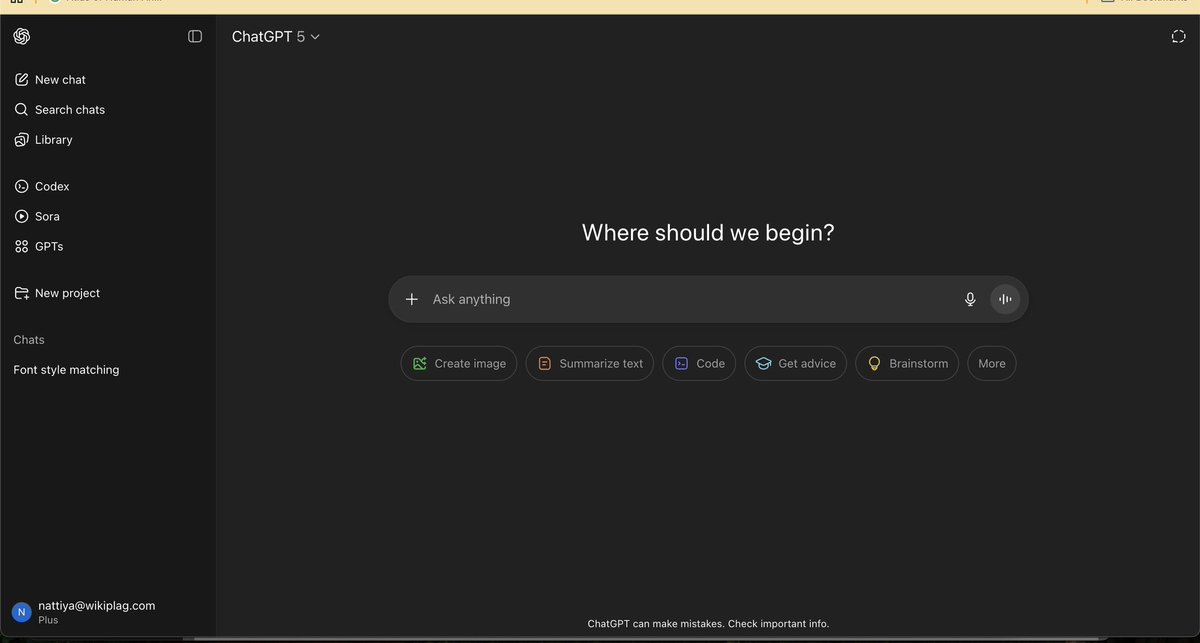This screenshot has height=643, width=1200.
Task: Collapse the sidebar with the panel toggle icon
Action: (195, 36)
